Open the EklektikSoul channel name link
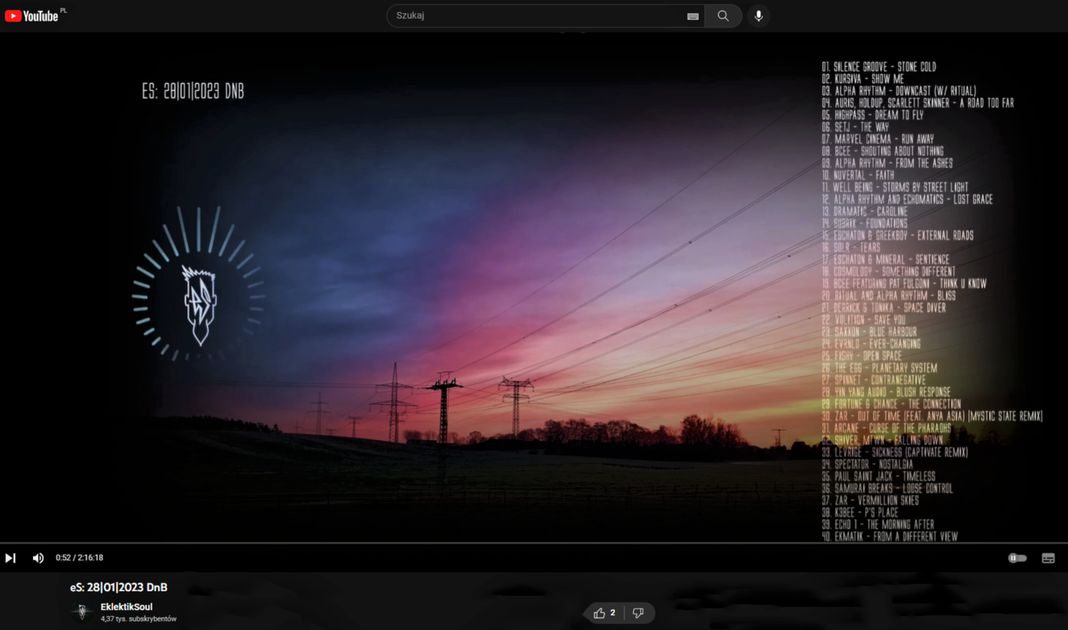 point(126,607)
